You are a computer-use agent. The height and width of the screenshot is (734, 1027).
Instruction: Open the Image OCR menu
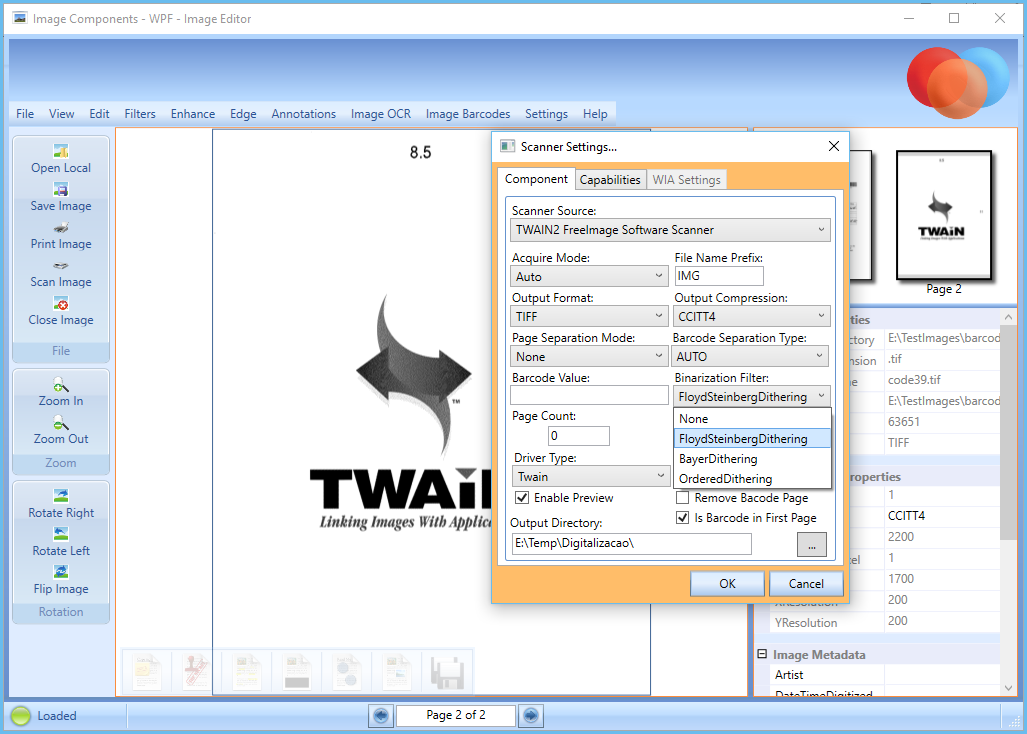[x=381, y=113]
